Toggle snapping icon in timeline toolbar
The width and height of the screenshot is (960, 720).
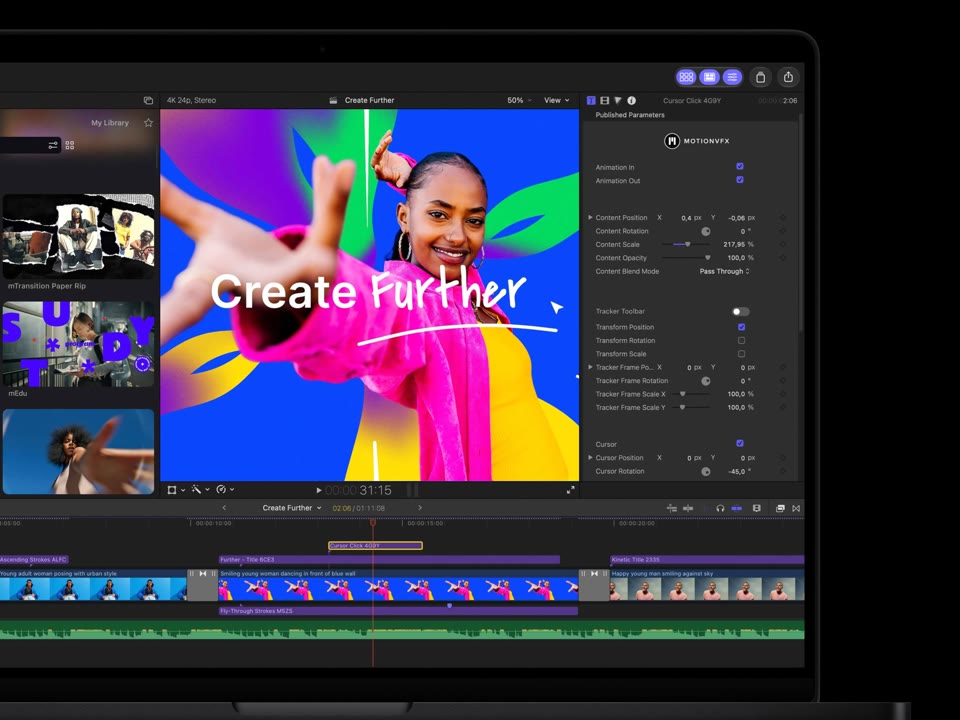click(737, 508)
